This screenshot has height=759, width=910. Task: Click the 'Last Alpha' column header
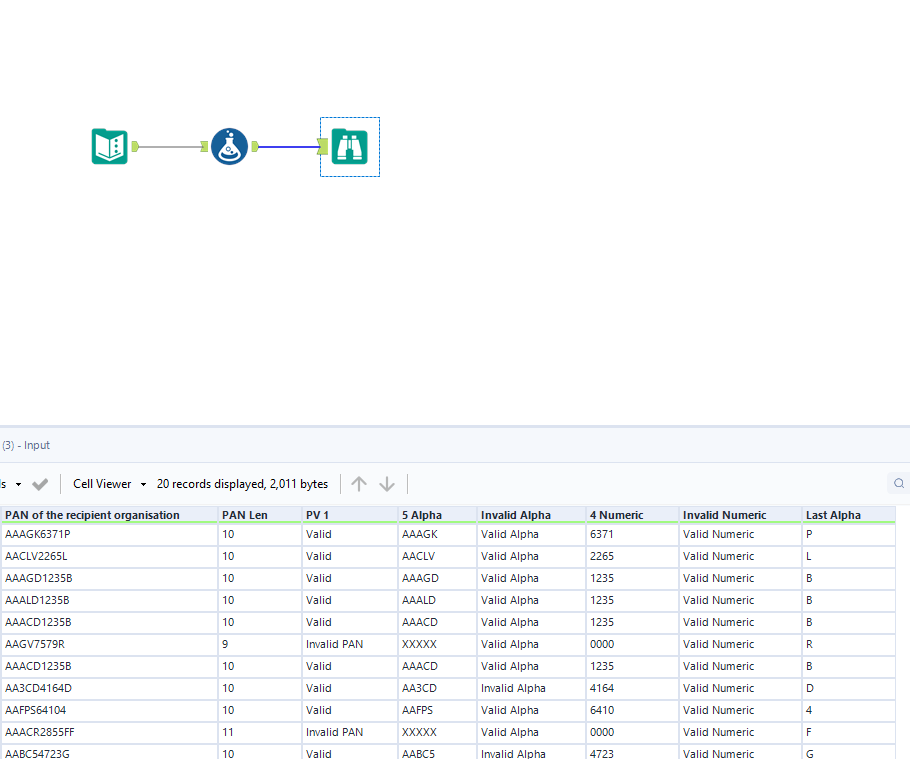(x=833, y=515)
